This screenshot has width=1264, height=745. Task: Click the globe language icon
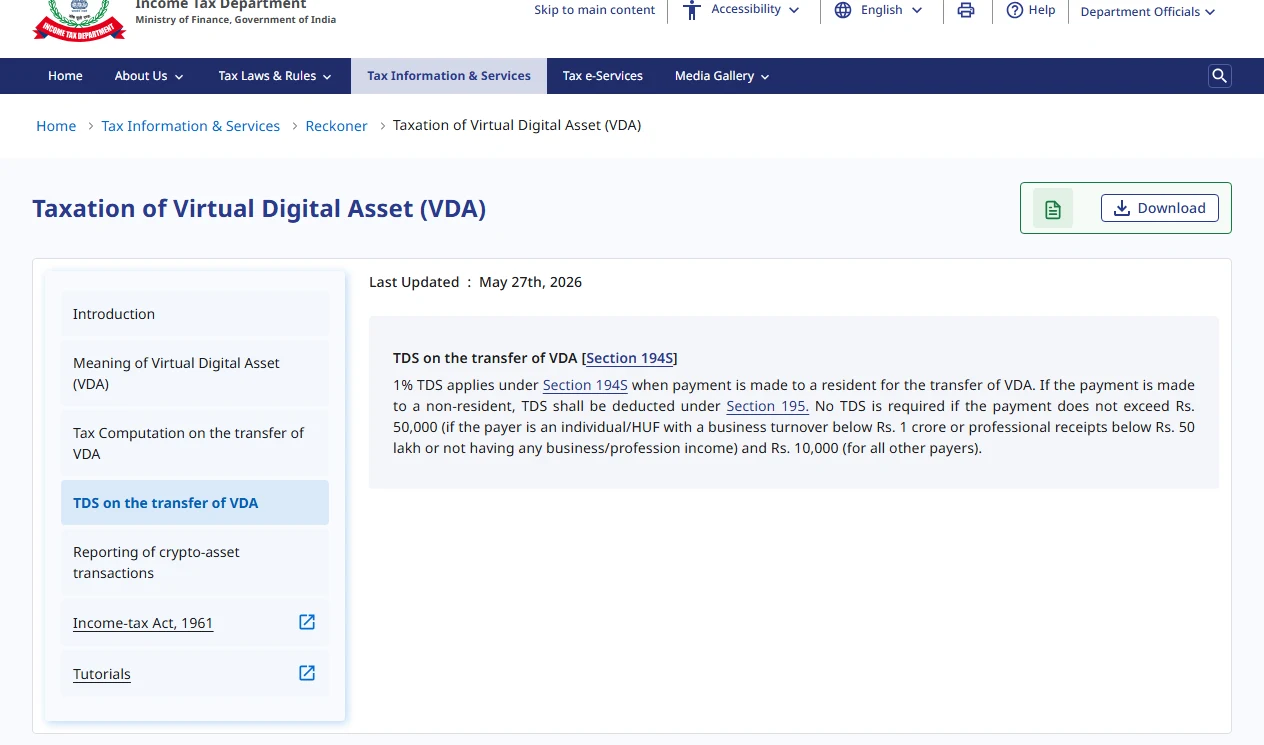pos(843,10)
